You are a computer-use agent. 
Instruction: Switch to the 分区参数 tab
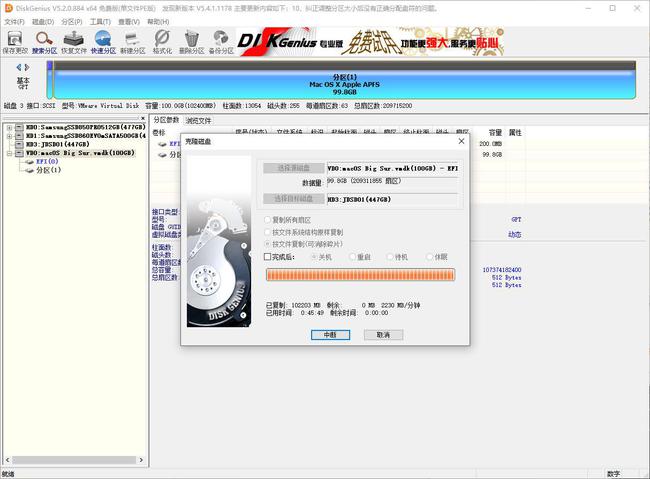pos(166,120)
